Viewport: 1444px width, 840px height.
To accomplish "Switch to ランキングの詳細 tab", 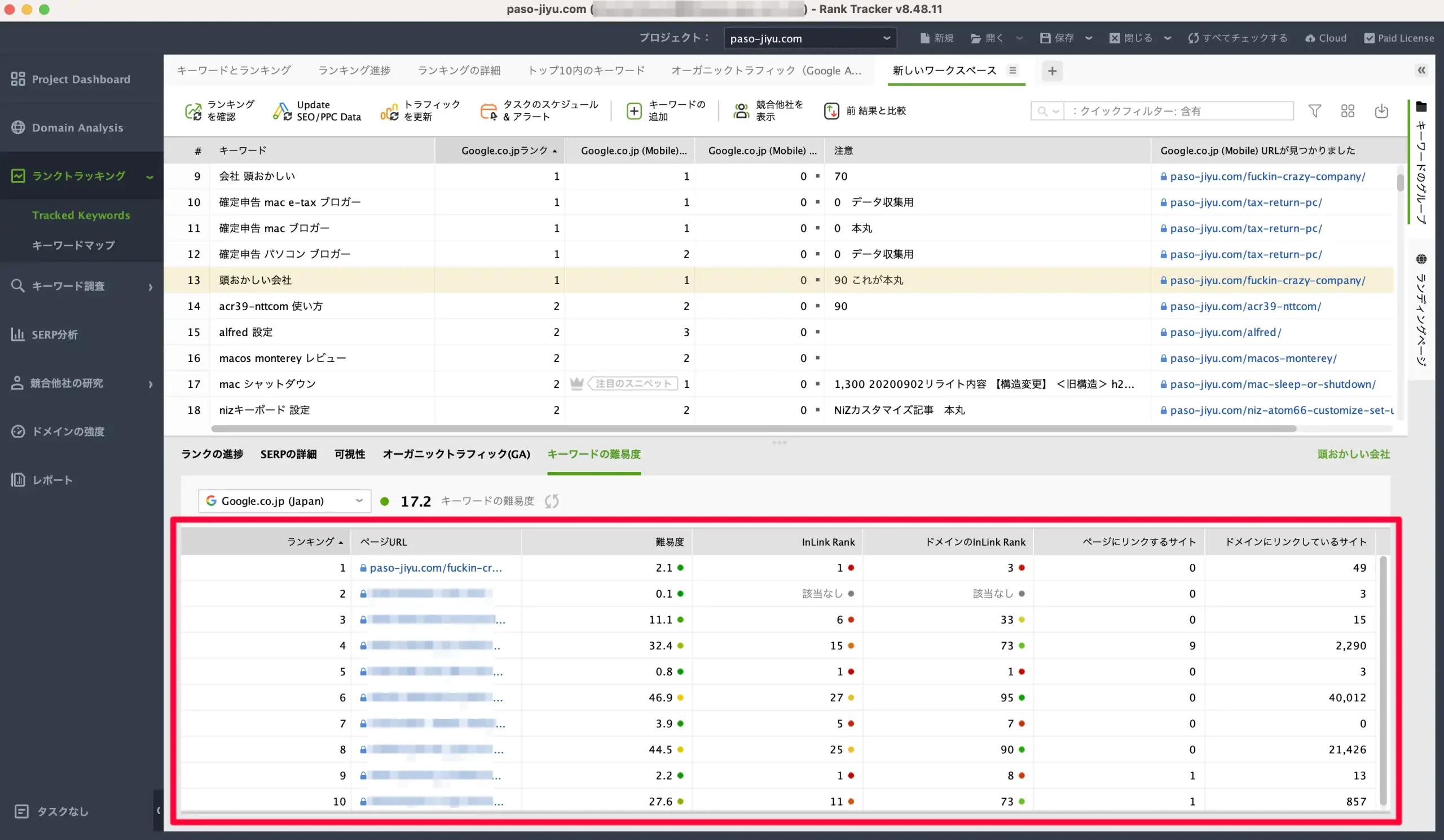I will pyautogui.click(x=459, y=70).
